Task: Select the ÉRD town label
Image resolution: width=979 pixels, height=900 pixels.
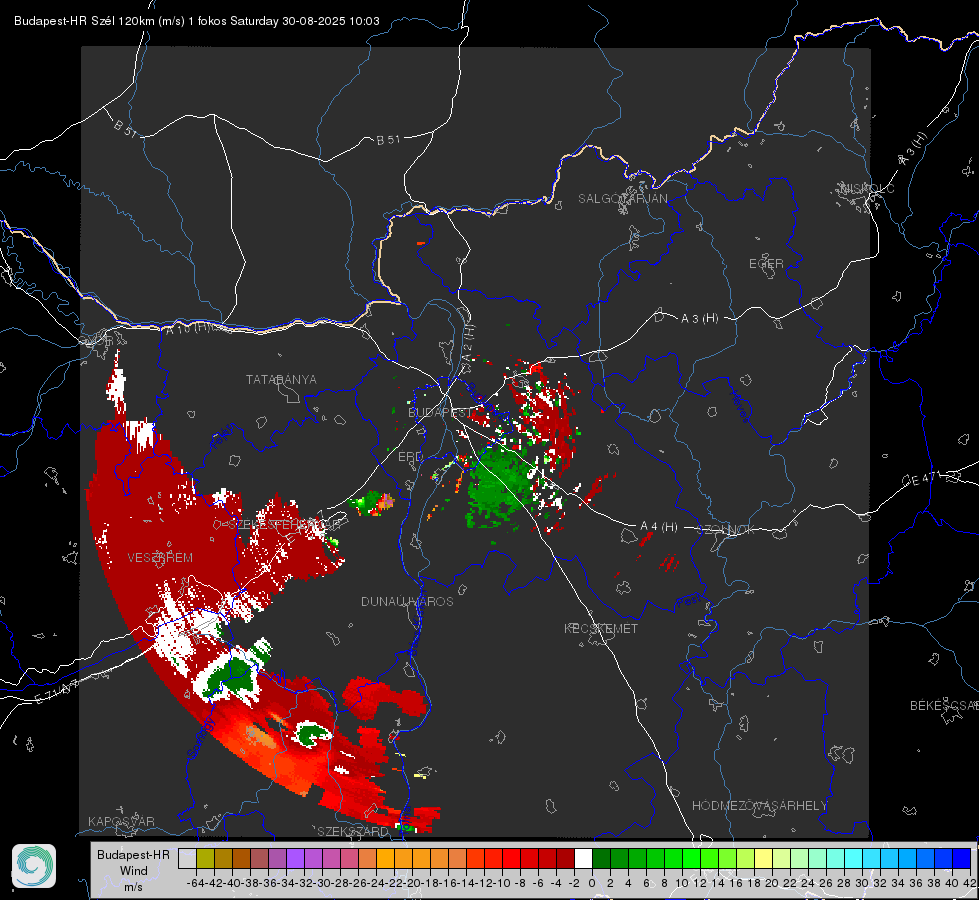Action: (x=410, y=457)
